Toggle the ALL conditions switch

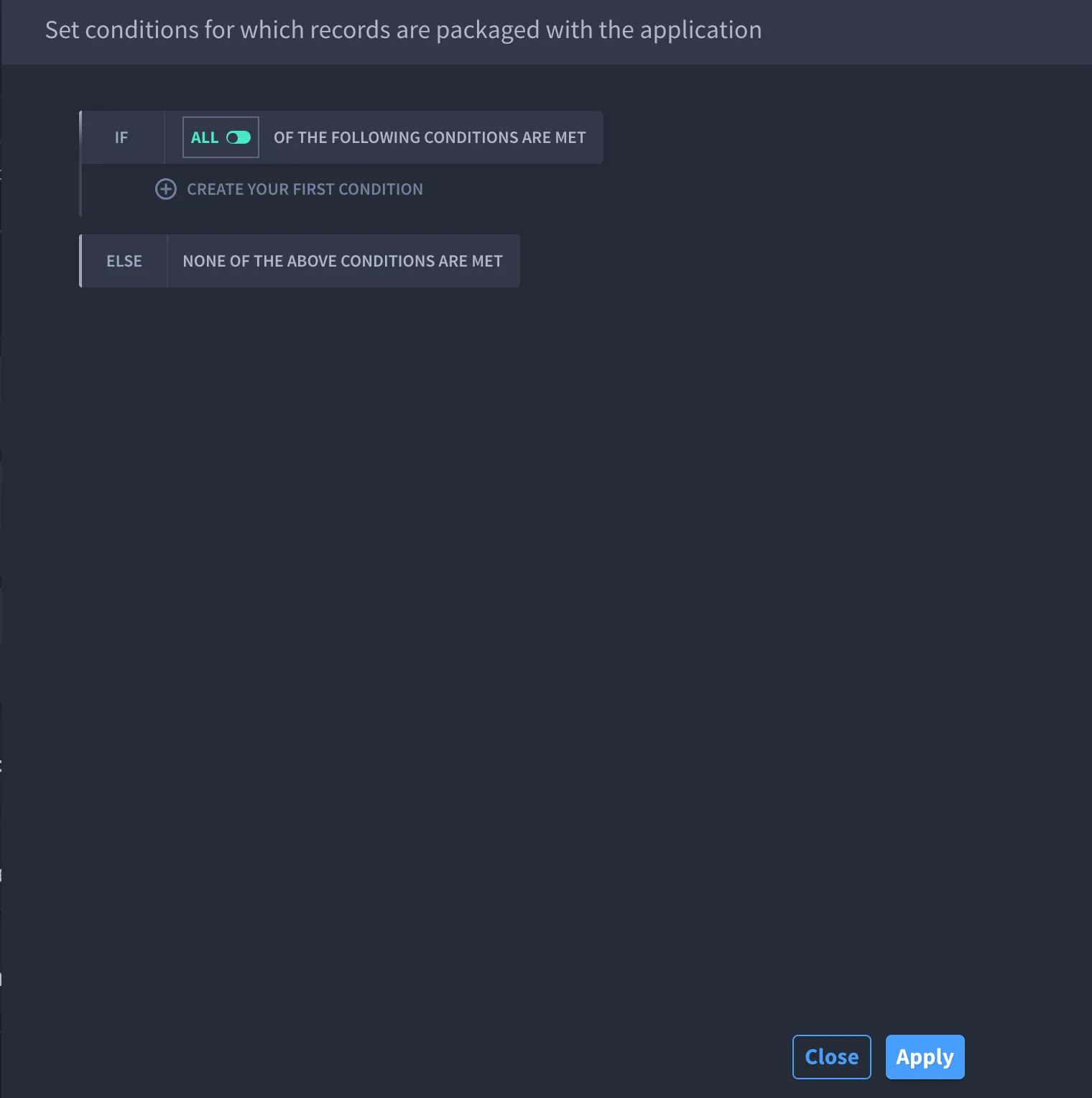tap(239, 137)
